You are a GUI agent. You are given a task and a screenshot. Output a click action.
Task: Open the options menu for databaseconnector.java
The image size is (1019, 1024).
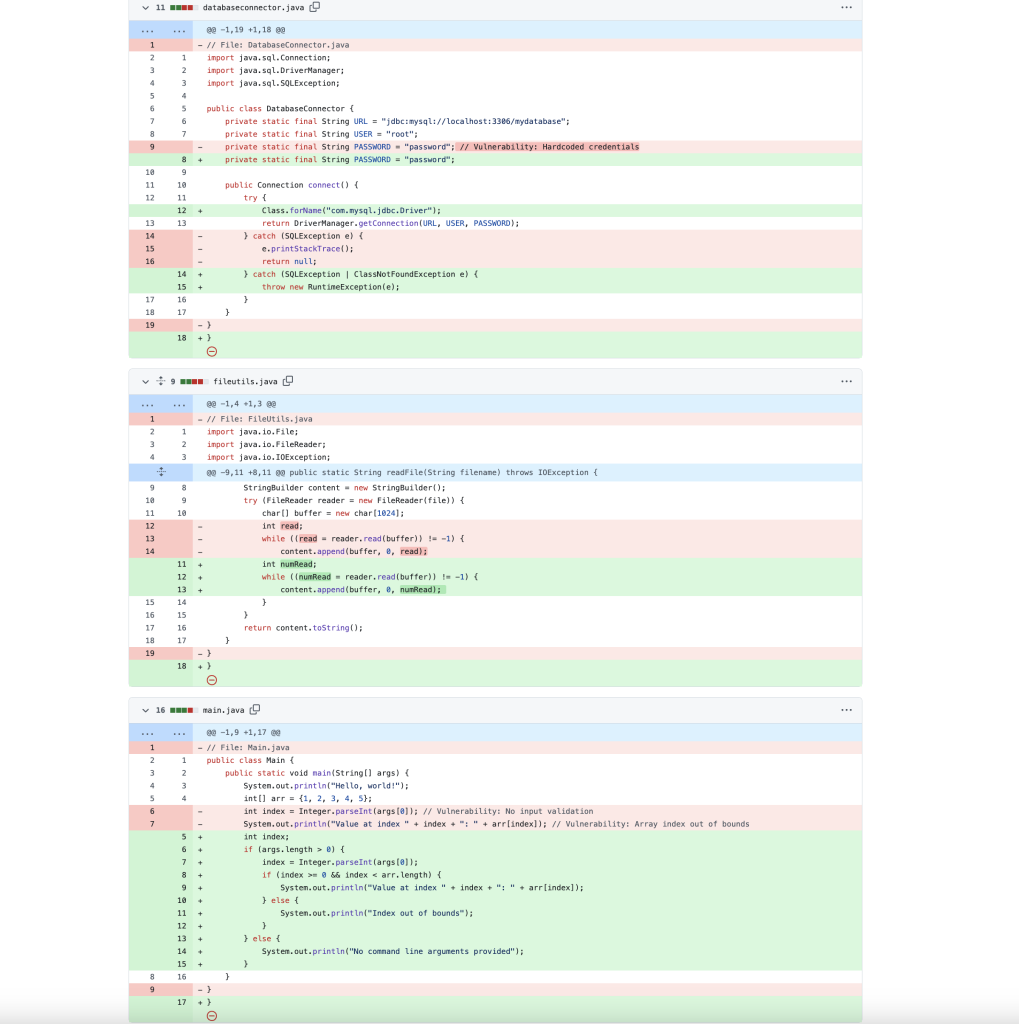pos(846,8)
